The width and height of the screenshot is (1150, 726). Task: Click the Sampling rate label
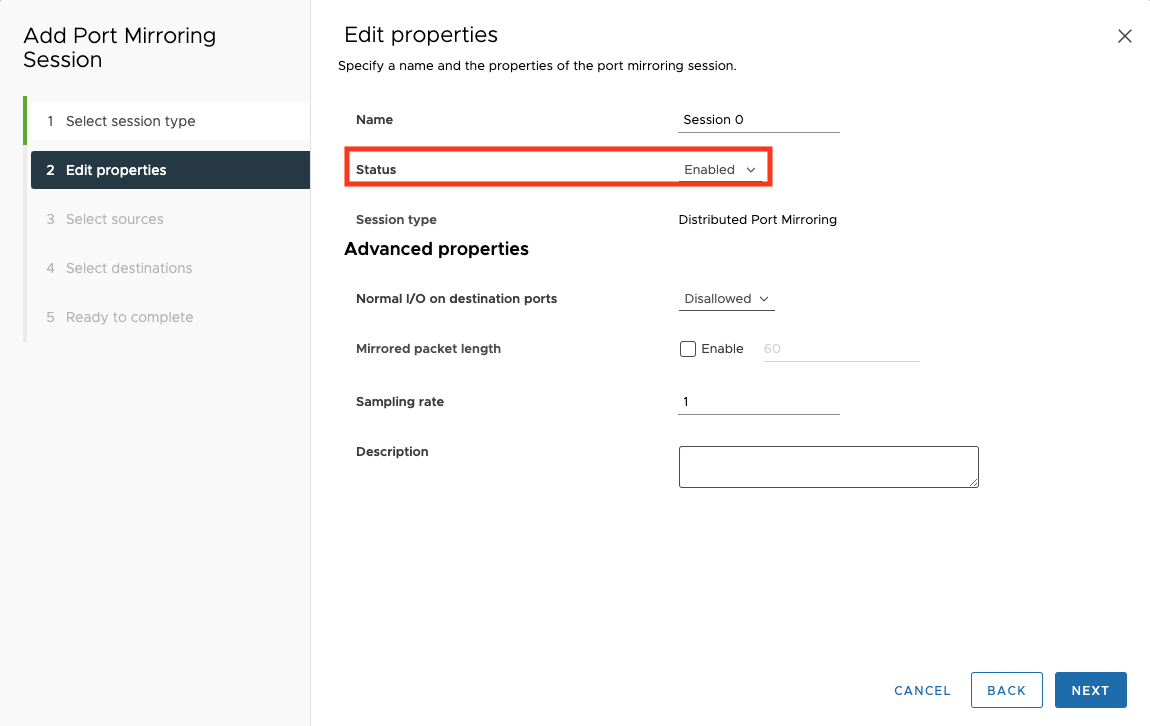400,402
